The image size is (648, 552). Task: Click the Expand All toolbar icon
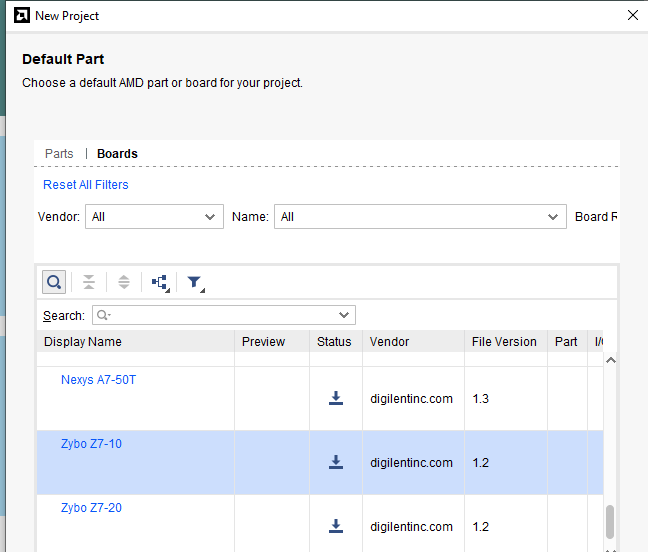124,283
